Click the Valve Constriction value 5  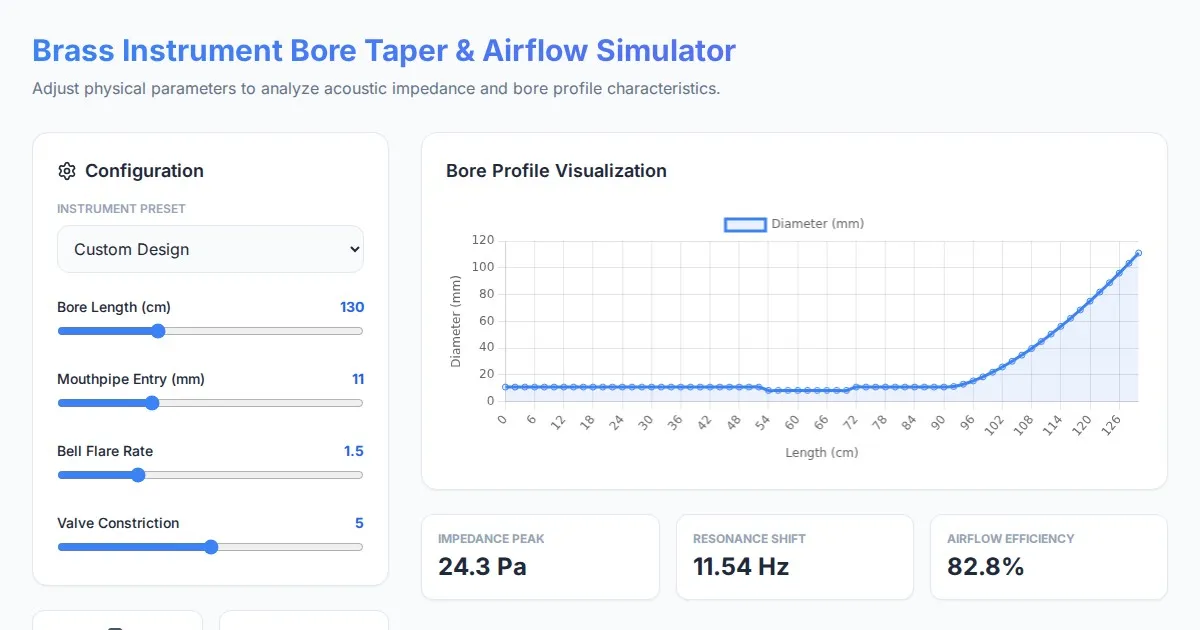359,523
